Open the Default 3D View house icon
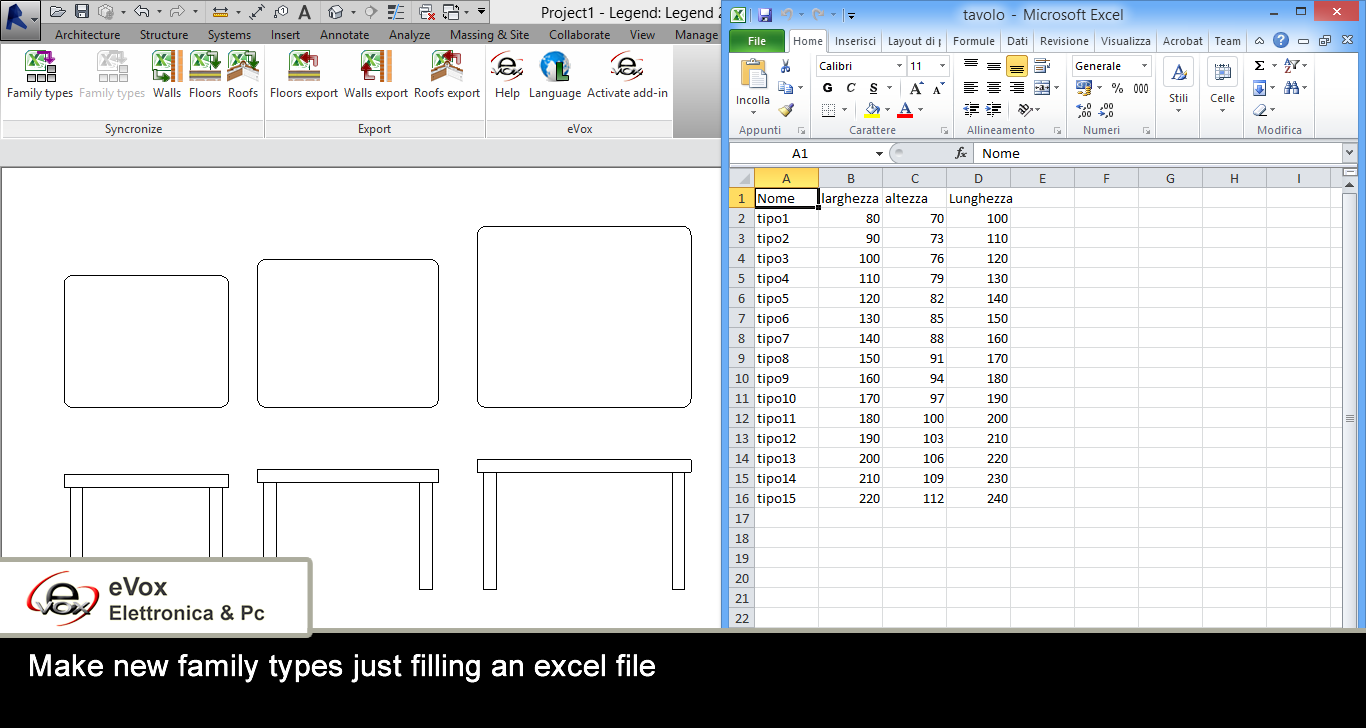Image resolution: width=1366 pixels, height=728 pixels. coord(335,12)
